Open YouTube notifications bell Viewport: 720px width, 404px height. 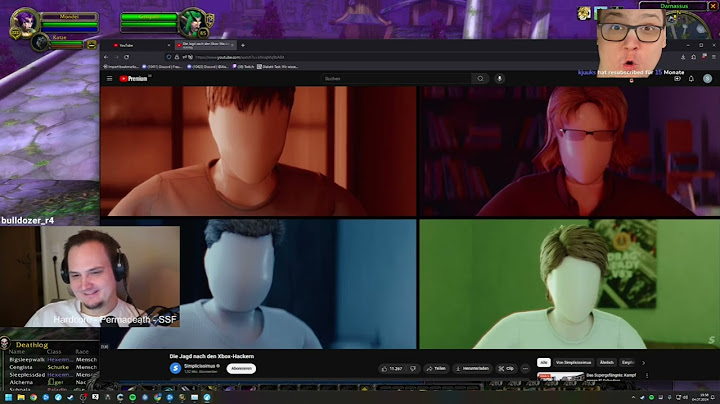pos(691,79)
